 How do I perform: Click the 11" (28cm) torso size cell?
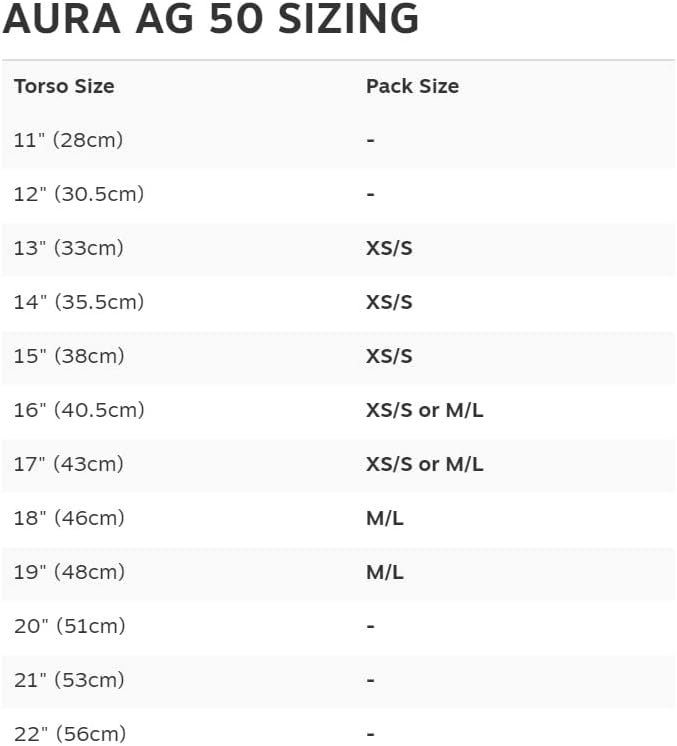(x=68, y=140)
